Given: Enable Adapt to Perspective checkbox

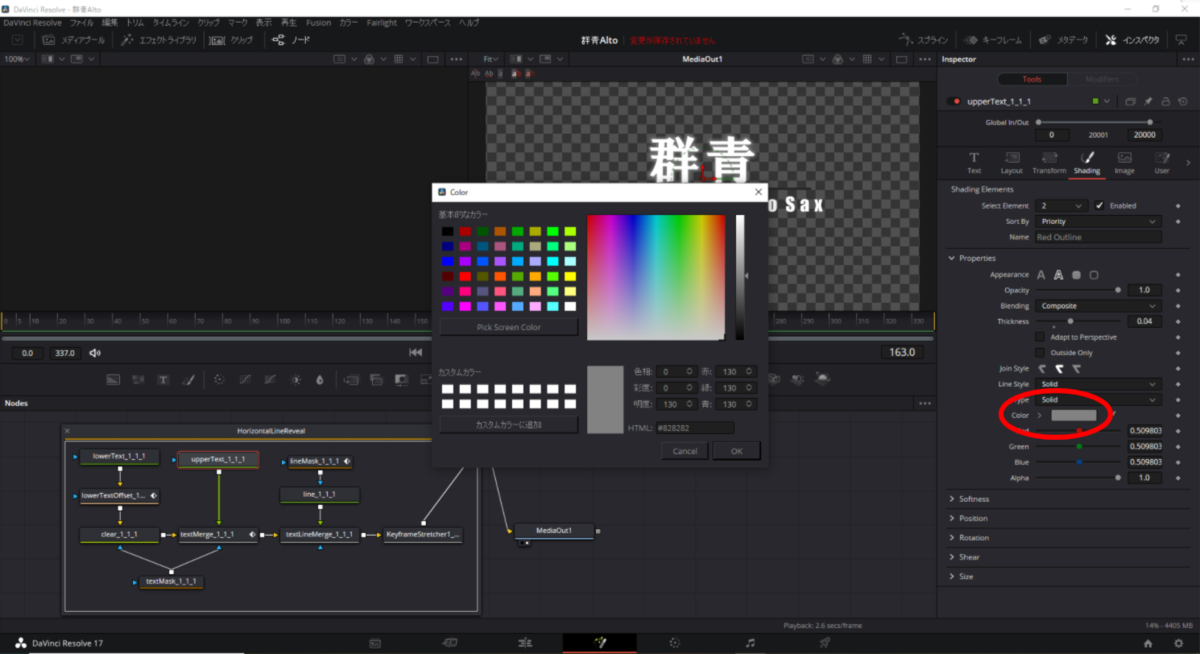Looking at the screenshot, I should (1040, 337).
